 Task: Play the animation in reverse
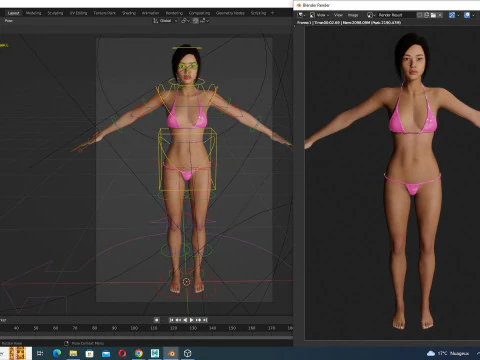click(185, 320)
